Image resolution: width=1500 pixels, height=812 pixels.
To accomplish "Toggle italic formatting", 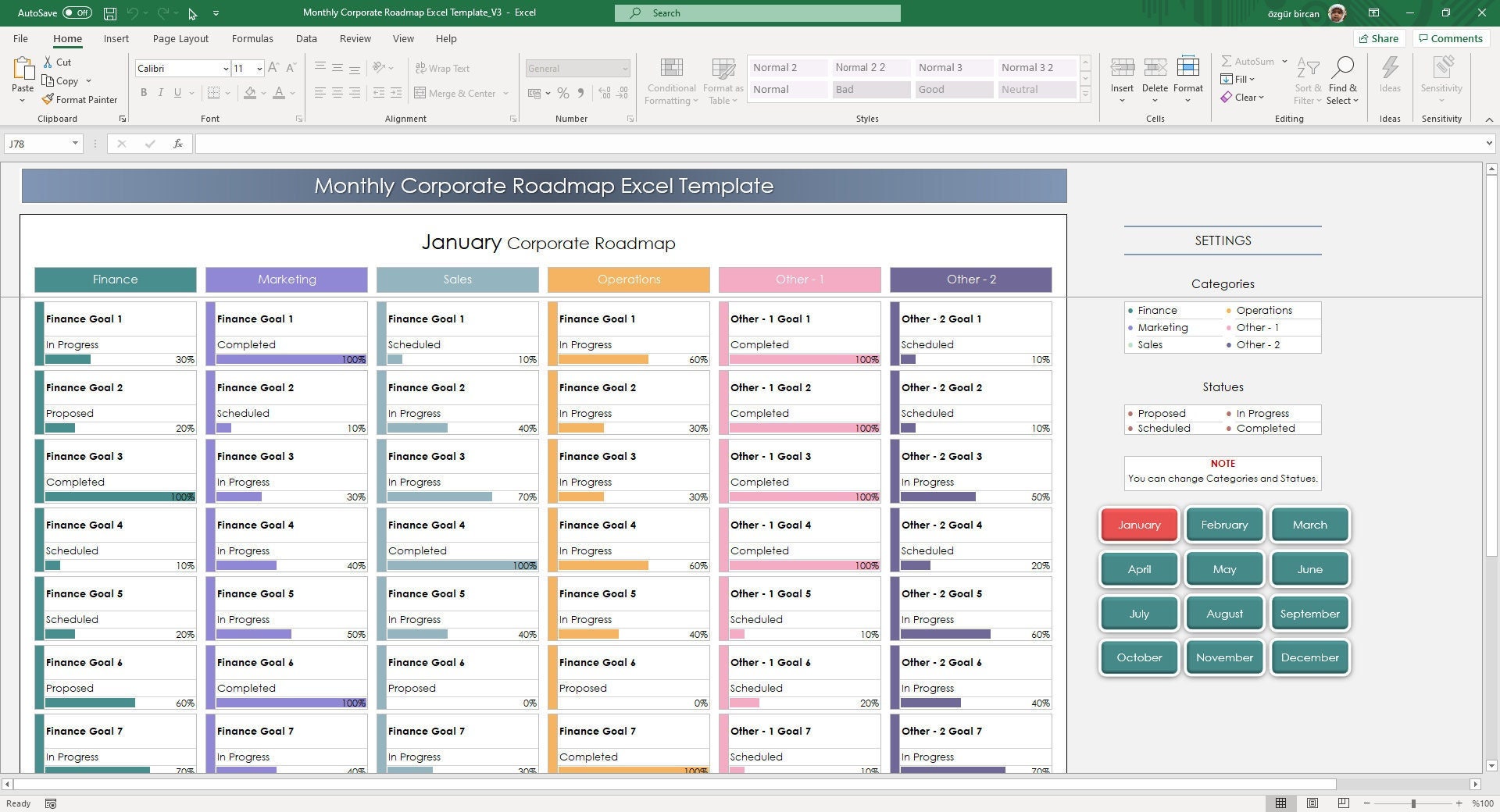I will pyautogui.click(x=161, y=93).
